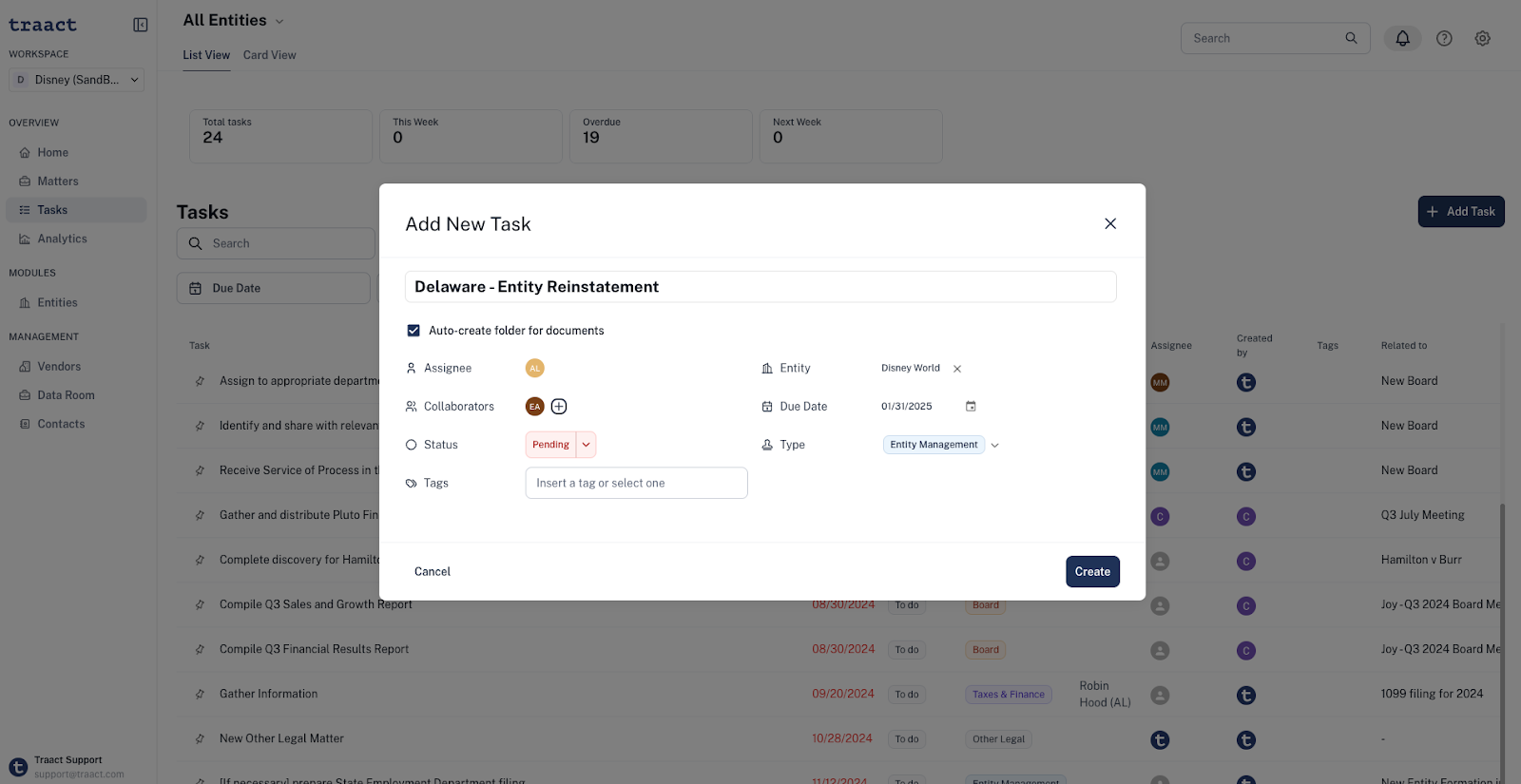Open the due date calendar picker icon

[971, 407]
